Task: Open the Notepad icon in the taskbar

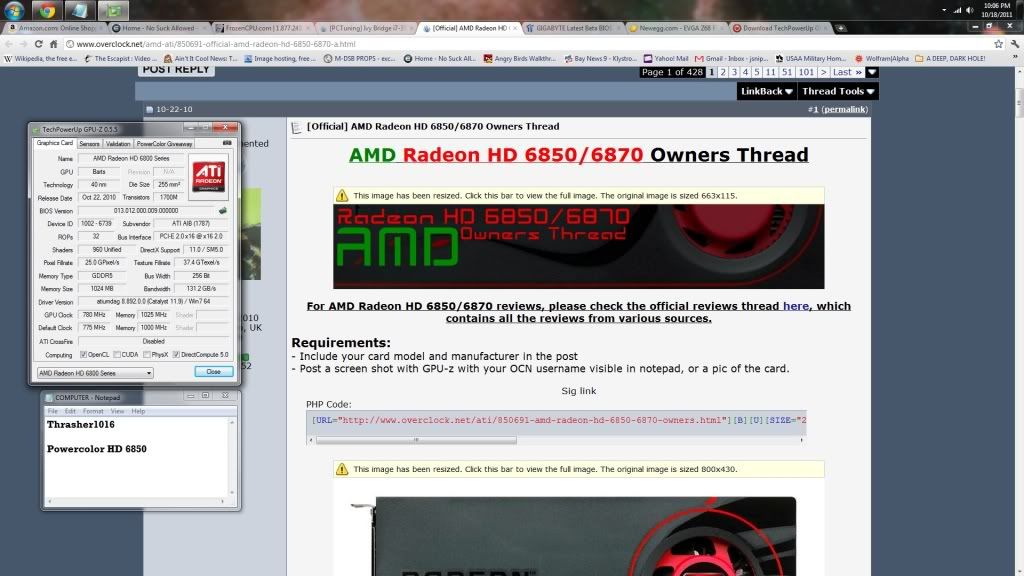Action: [80, 10]
